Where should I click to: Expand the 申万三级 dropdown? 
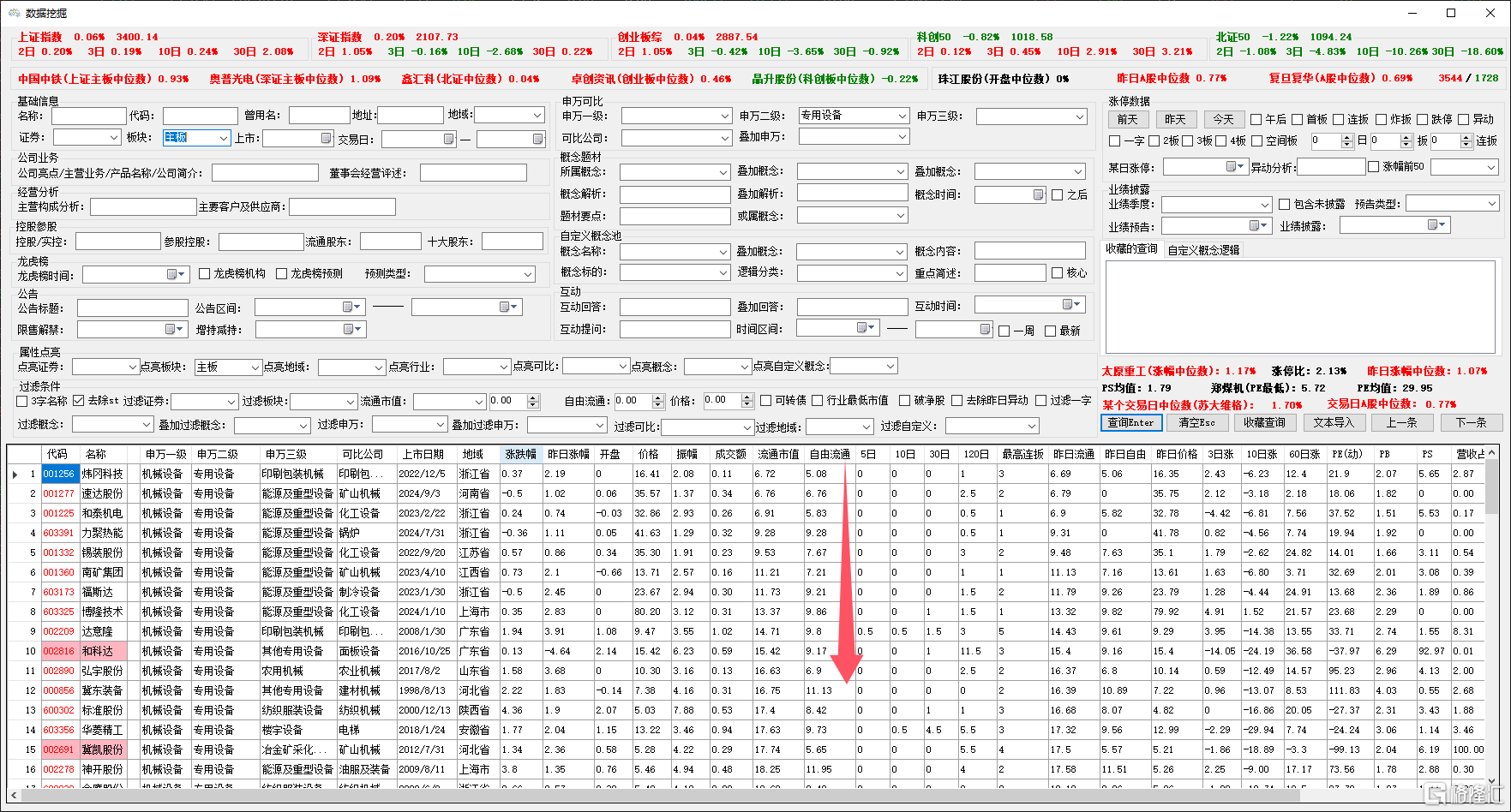coord(1080,116)
